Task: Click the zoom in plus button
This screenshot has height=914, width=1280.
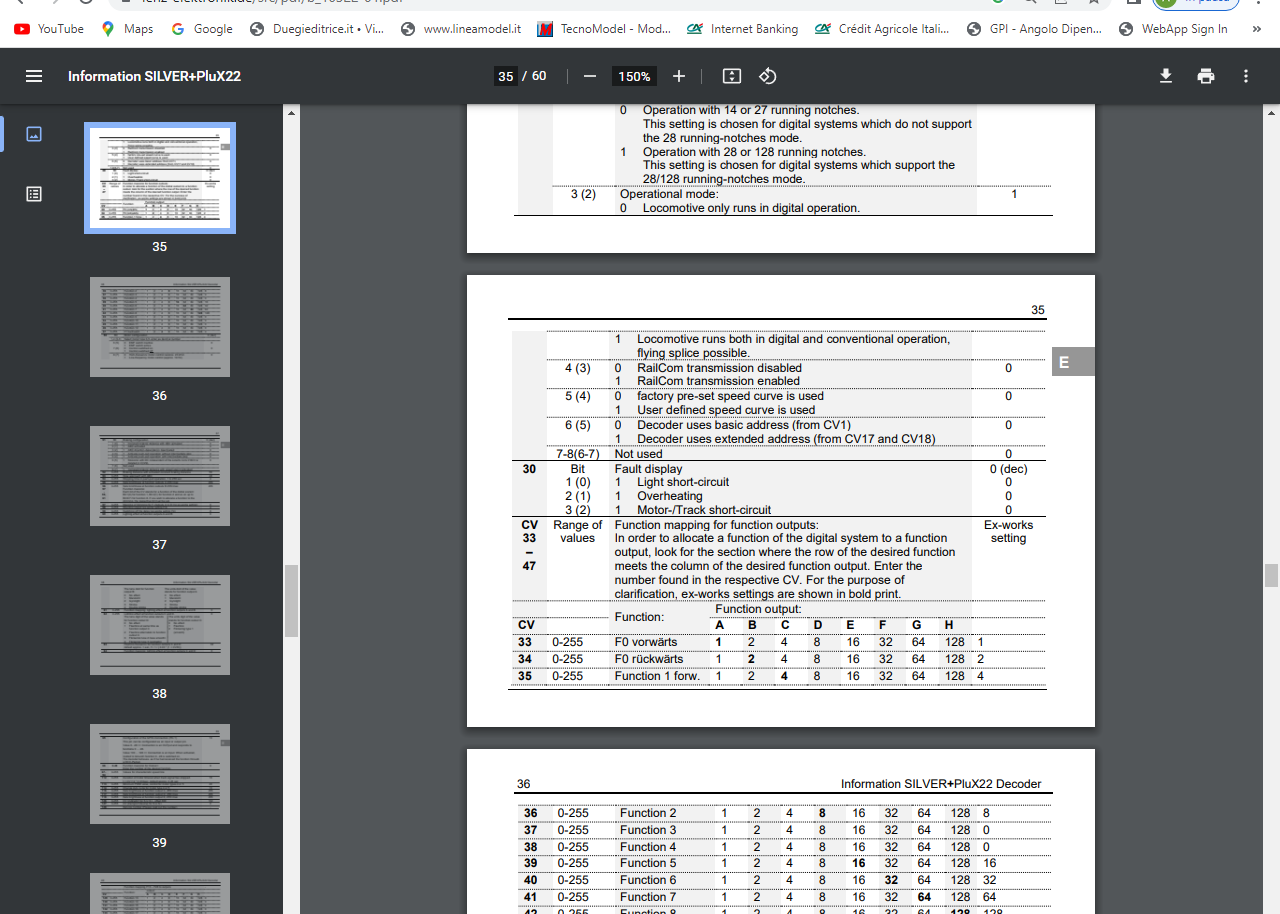Action: pos(679,76)
